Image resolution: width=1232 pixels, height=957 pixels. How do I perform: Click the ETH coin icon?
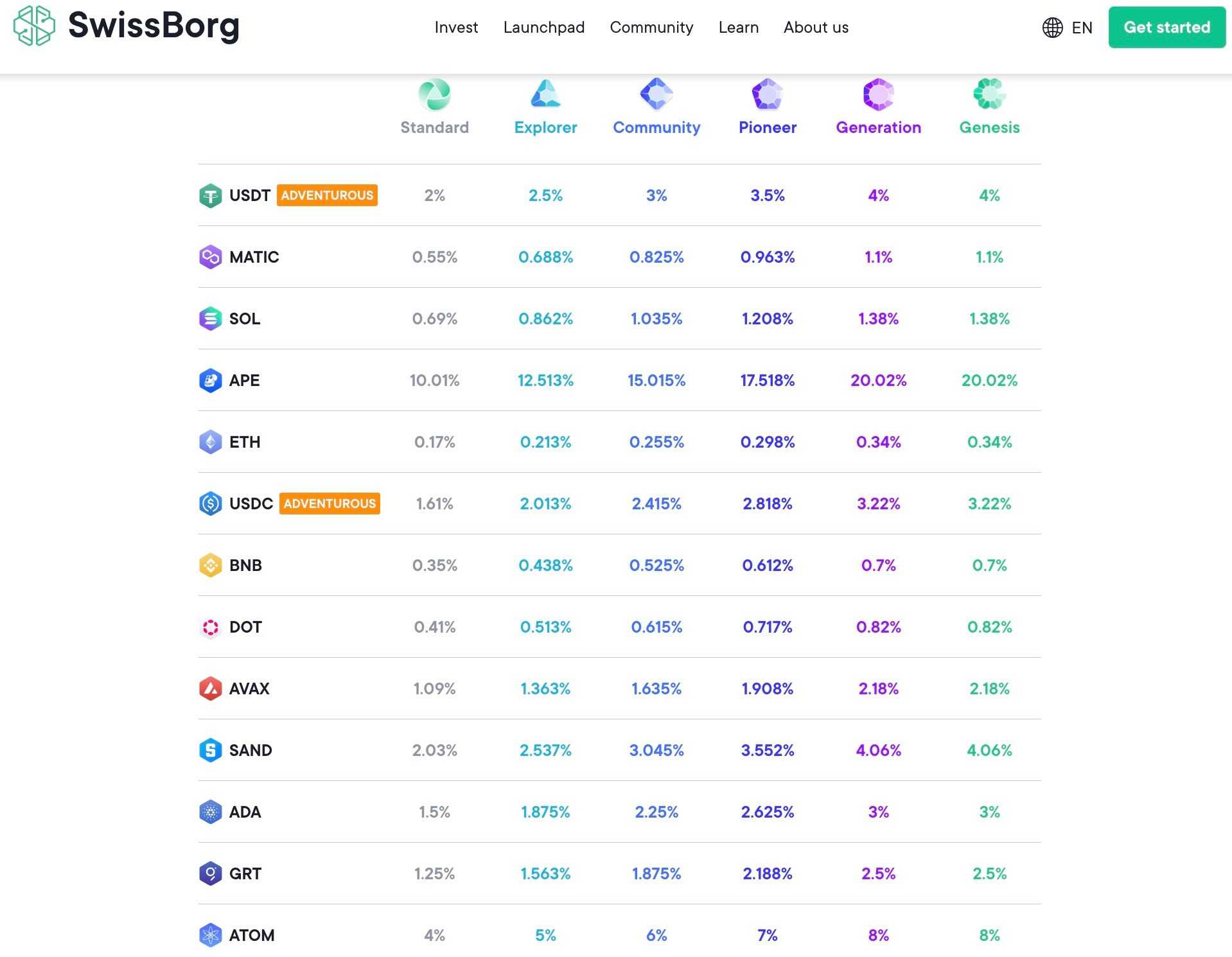coord(211,442)
